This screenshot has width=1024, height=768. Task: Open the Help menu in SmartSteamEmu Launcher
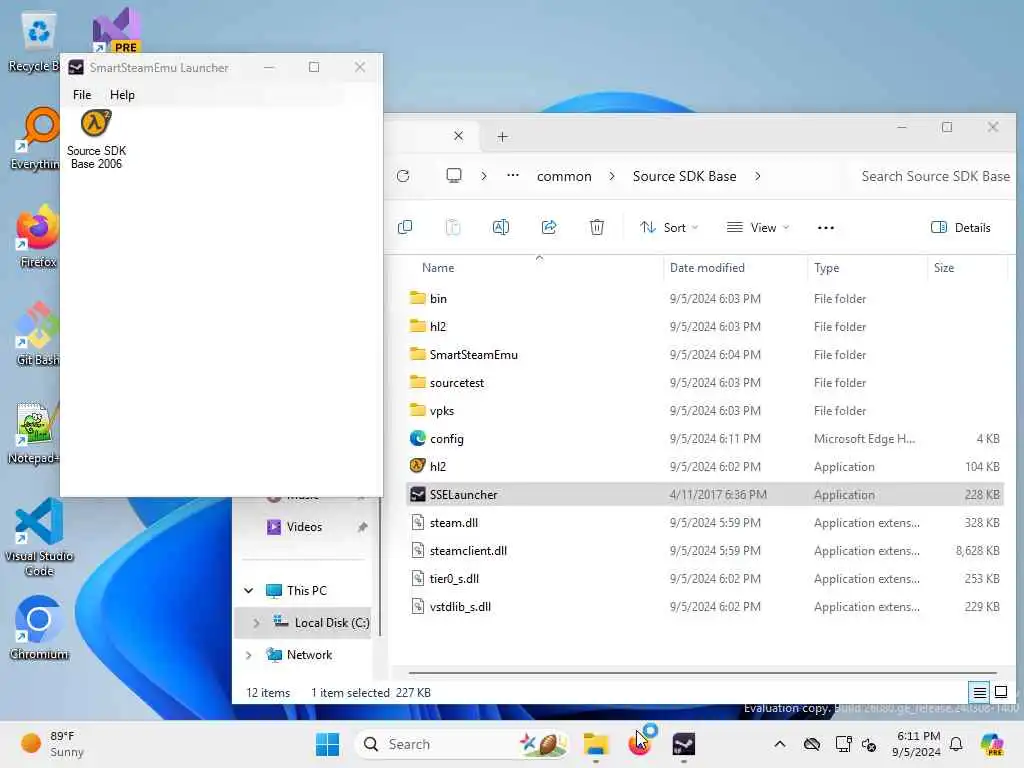[x=122, y=95]
